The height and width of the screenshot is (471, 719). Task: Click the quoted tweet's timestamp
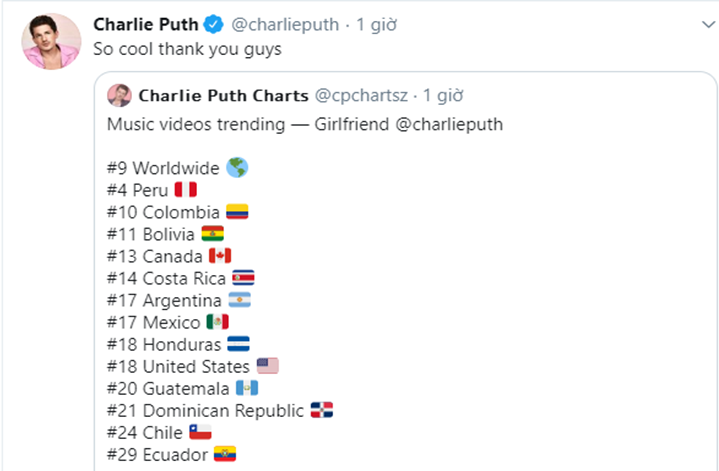(x=444, y=96)
